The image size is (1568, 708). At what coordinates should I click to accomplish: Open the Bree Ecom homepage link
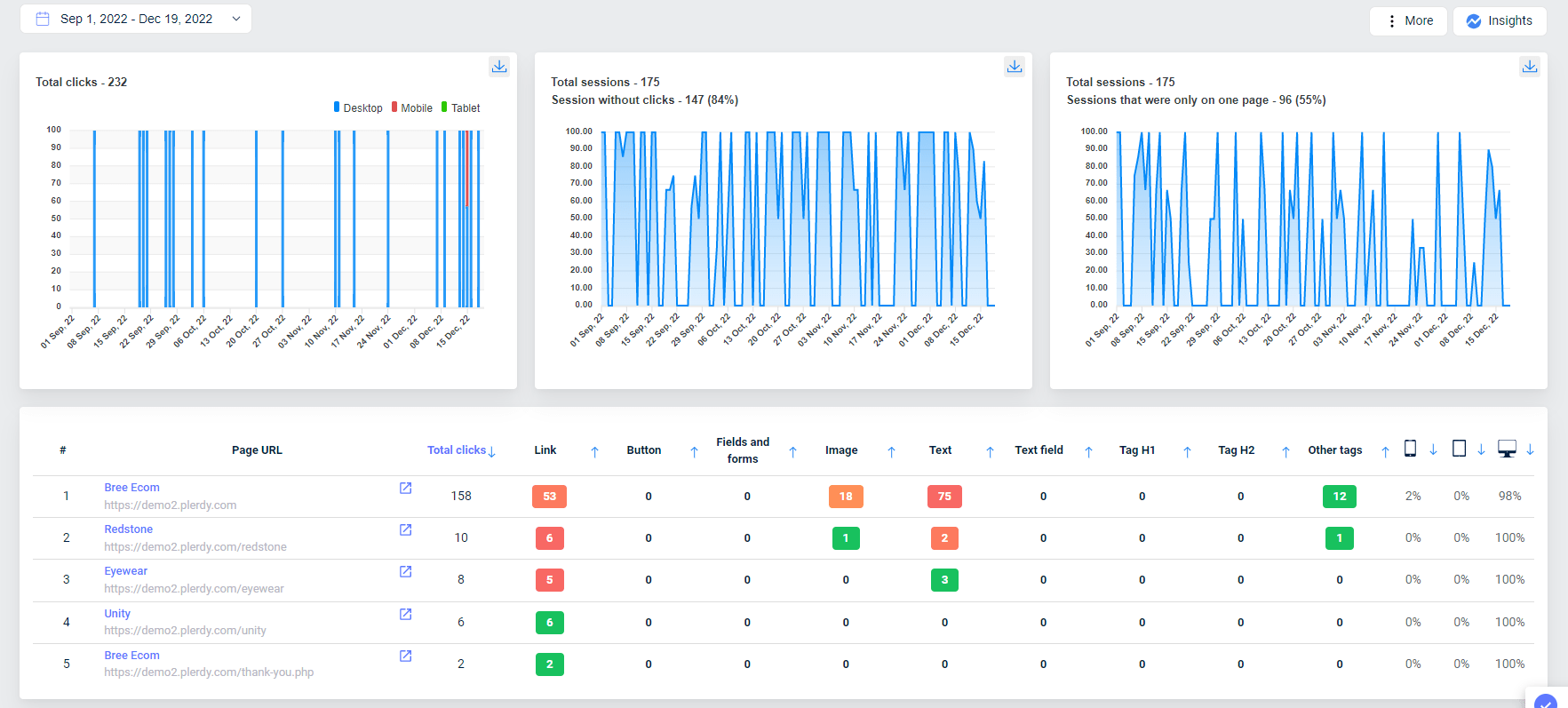(131, 488)
